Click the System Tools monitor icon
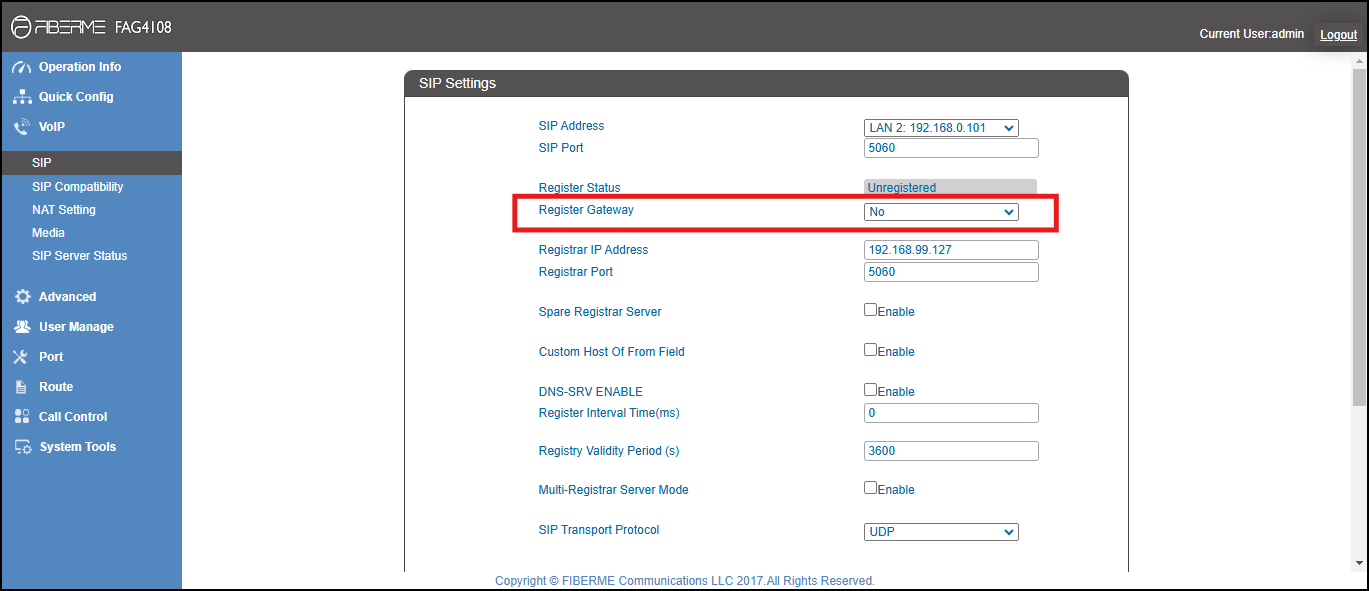This screenshot has height=591, width=1369. [23, 447]
